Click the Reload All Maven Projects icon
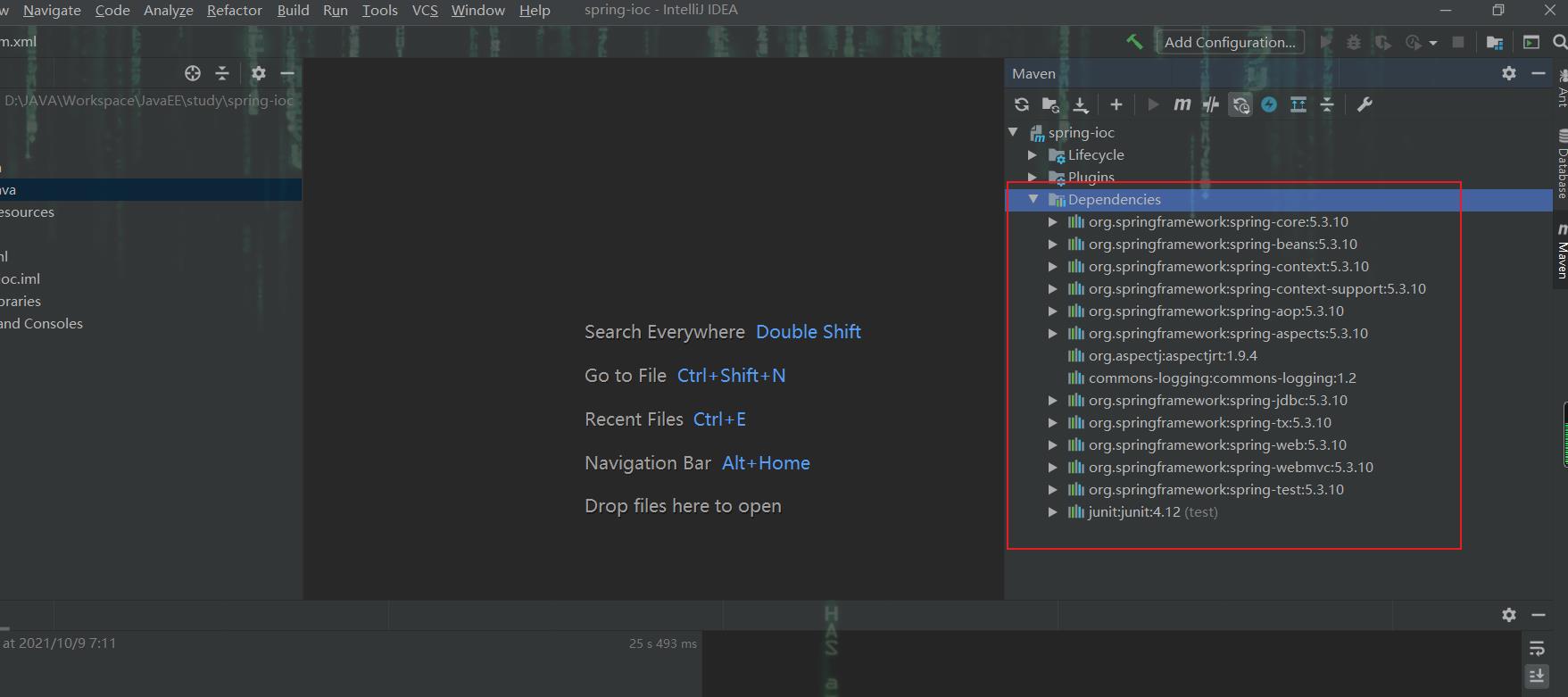The image size is (1568, 697). tap(1022, 104)
